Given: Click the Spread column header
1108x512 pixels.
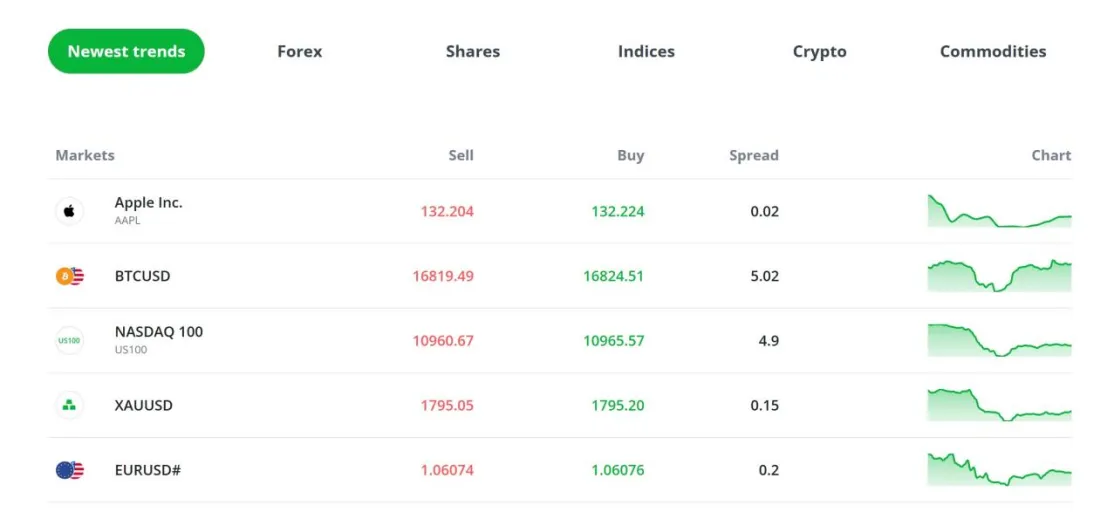Looking at the screenshot, I should (x=754, y=155).
